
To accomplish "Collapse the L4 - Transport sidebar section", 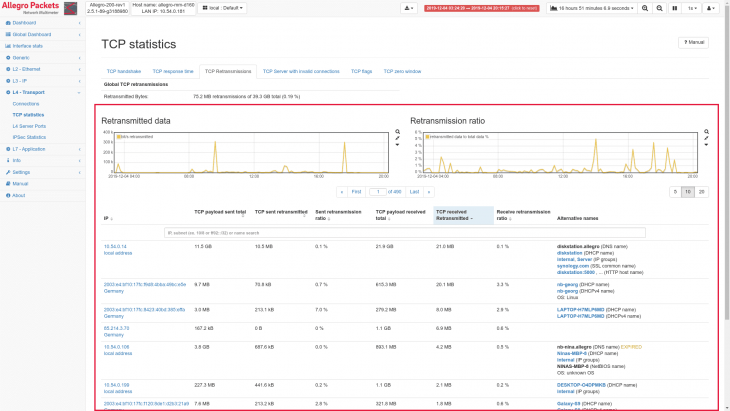I will point(28,91).
